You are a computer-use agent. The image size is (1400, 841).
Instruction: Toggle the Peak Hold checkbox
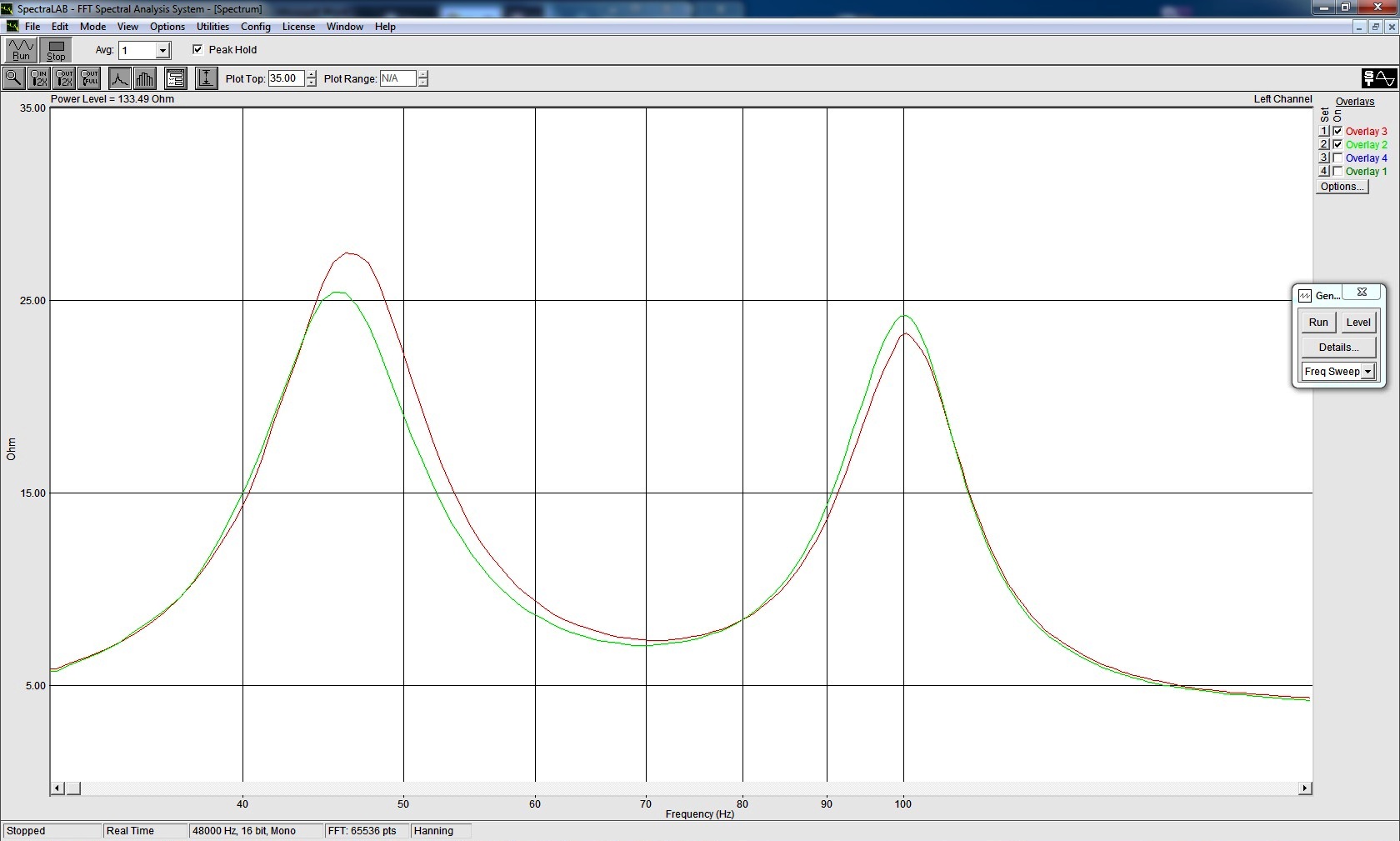[x=197, y=49]
